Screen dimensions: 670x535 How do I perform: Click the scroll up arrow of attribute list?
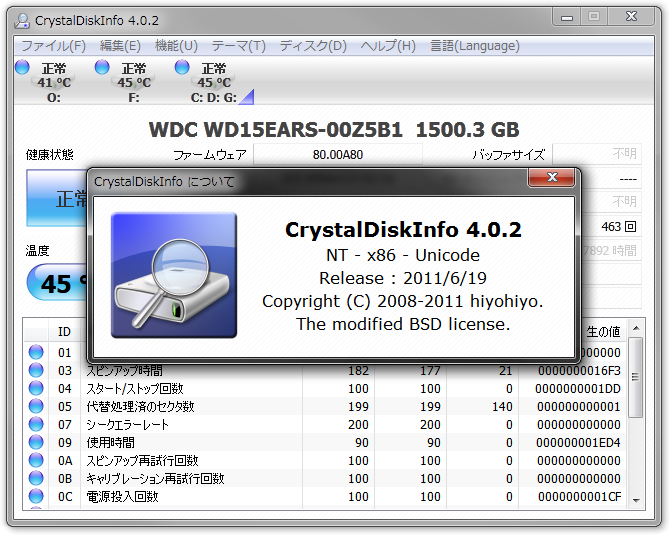[636, 328]
